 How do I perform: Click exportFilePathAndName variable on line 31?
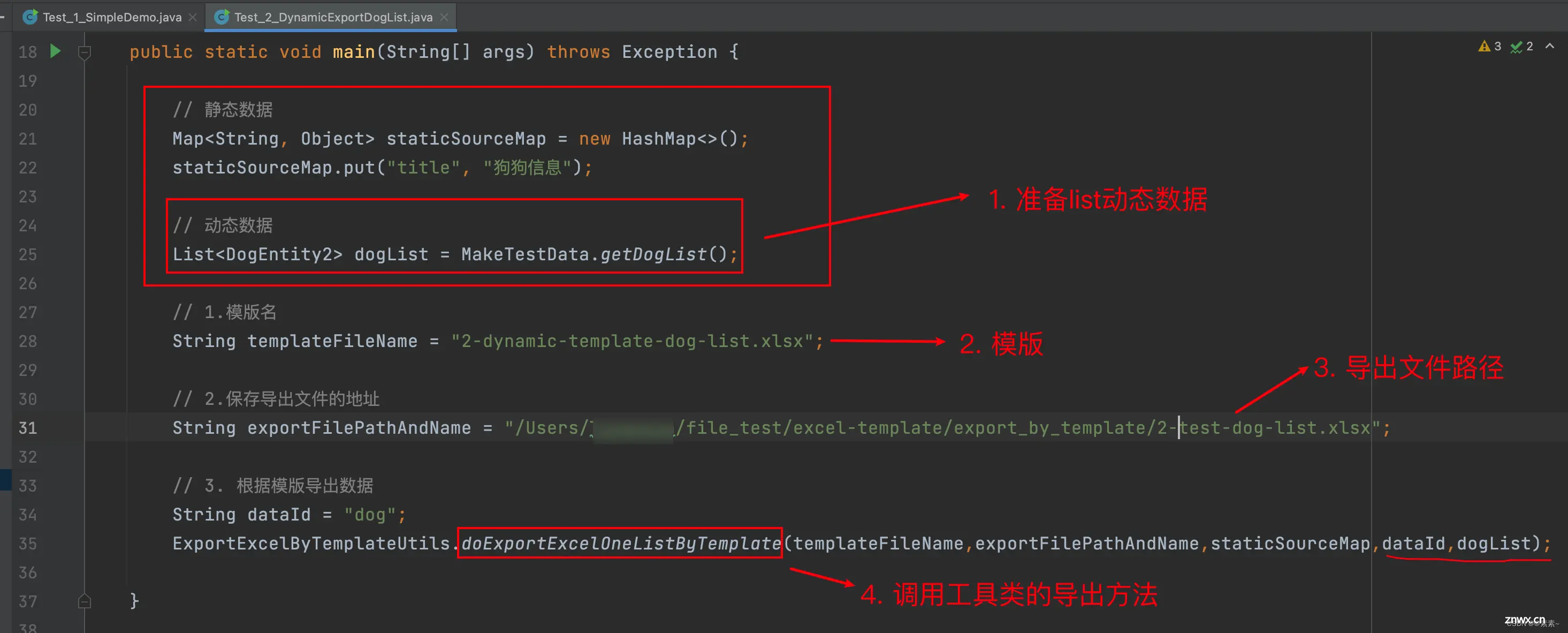359,428
